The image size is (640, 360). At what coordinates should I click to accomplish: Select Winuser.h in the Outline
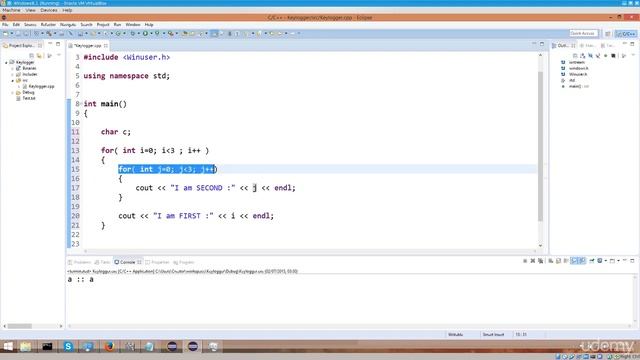click(x=577, y=74)
